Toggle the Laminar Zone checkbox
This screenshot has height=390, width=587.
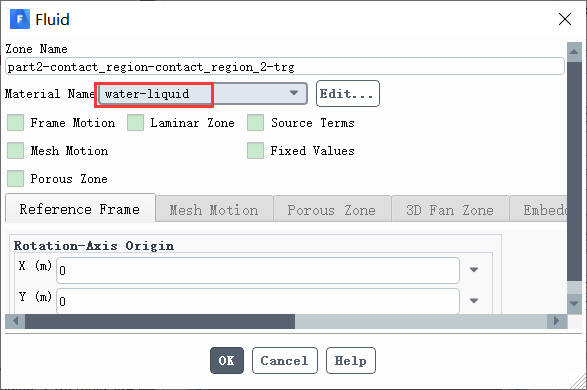(x=136, y=123)
